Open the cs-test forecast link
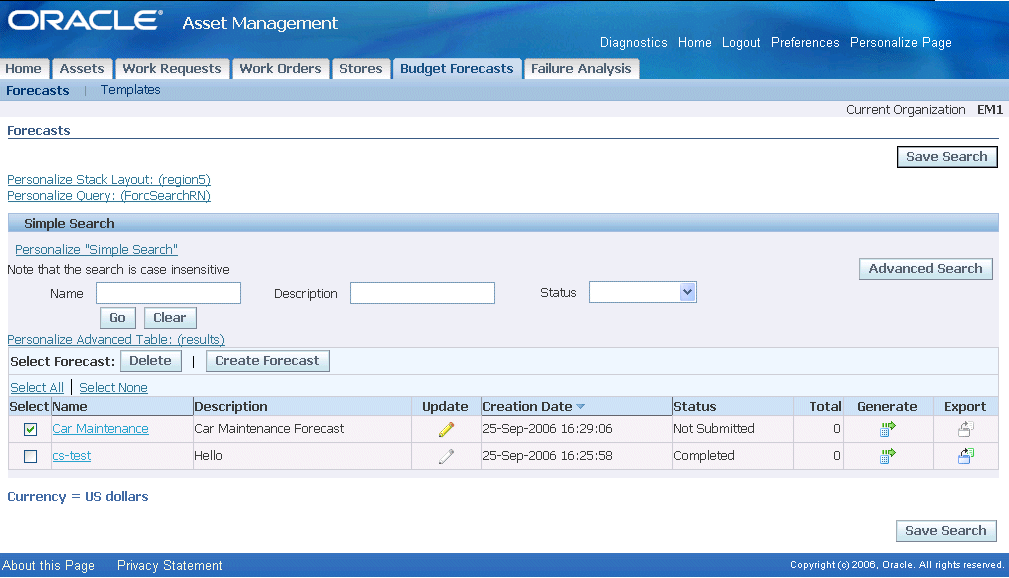 [71, 456]
